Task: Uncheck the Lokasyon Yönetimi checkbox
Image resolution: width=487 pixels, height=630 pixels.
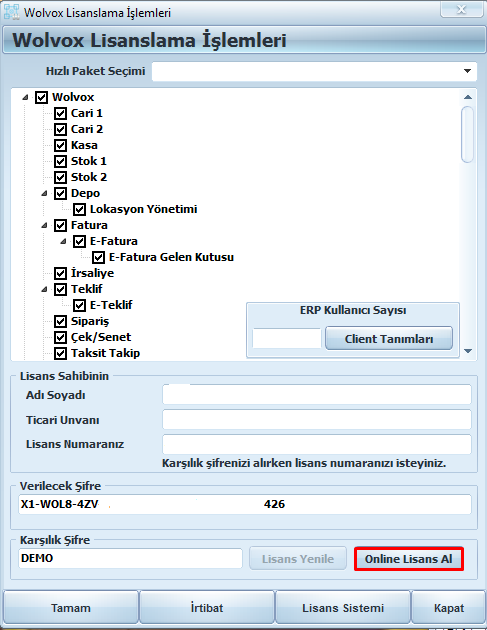Action: pos(79,209)
